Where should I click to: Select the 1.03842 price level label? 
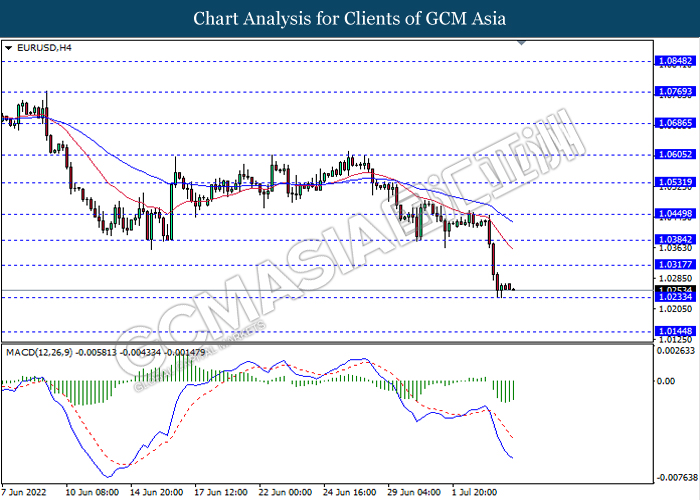(675, 239)
